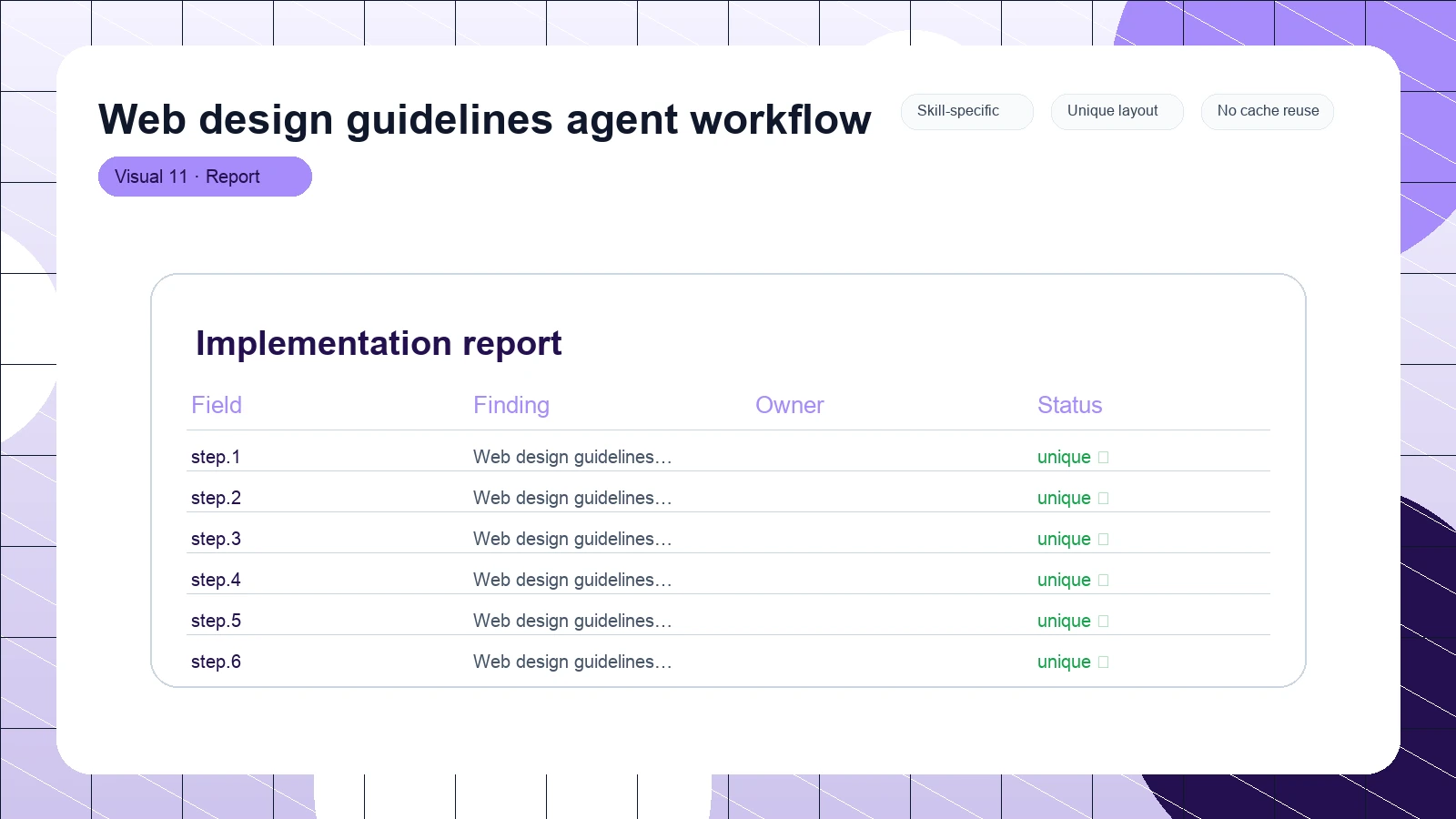Click the Skill-specific tag
This screenshot has width=1456, height=819.
[966, 111]
